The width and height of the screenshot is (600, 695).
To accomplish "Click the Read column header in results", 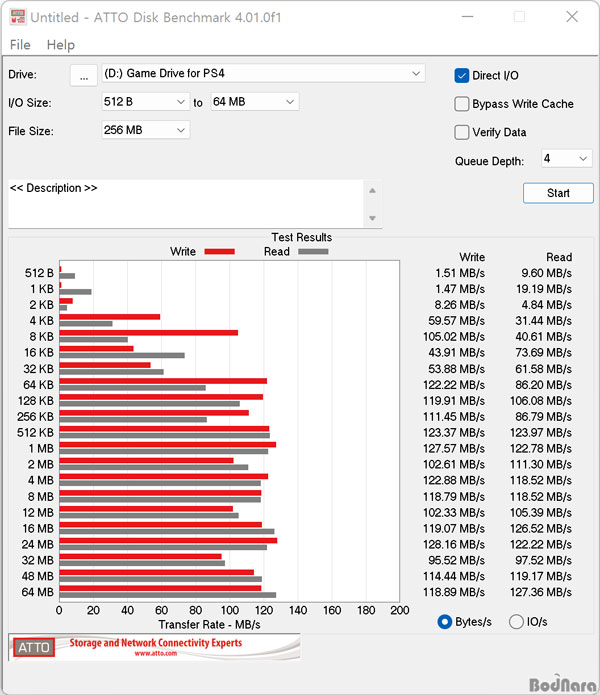I will [559, 257].
